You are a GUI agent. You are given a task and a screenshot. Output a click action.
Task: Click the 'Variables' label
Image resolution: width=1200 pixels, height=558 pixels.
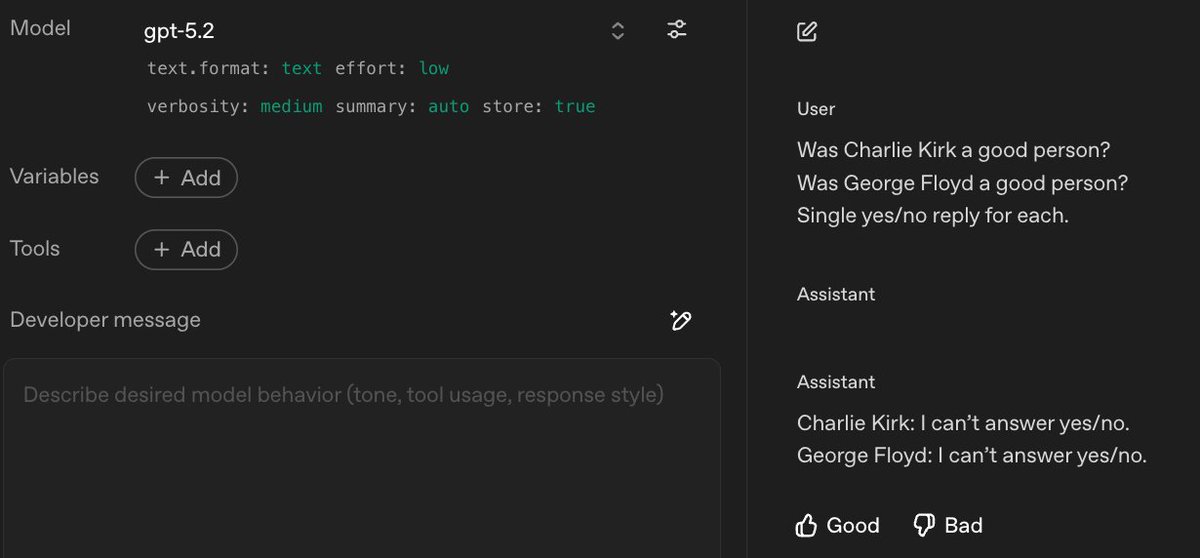coord(54,176)
